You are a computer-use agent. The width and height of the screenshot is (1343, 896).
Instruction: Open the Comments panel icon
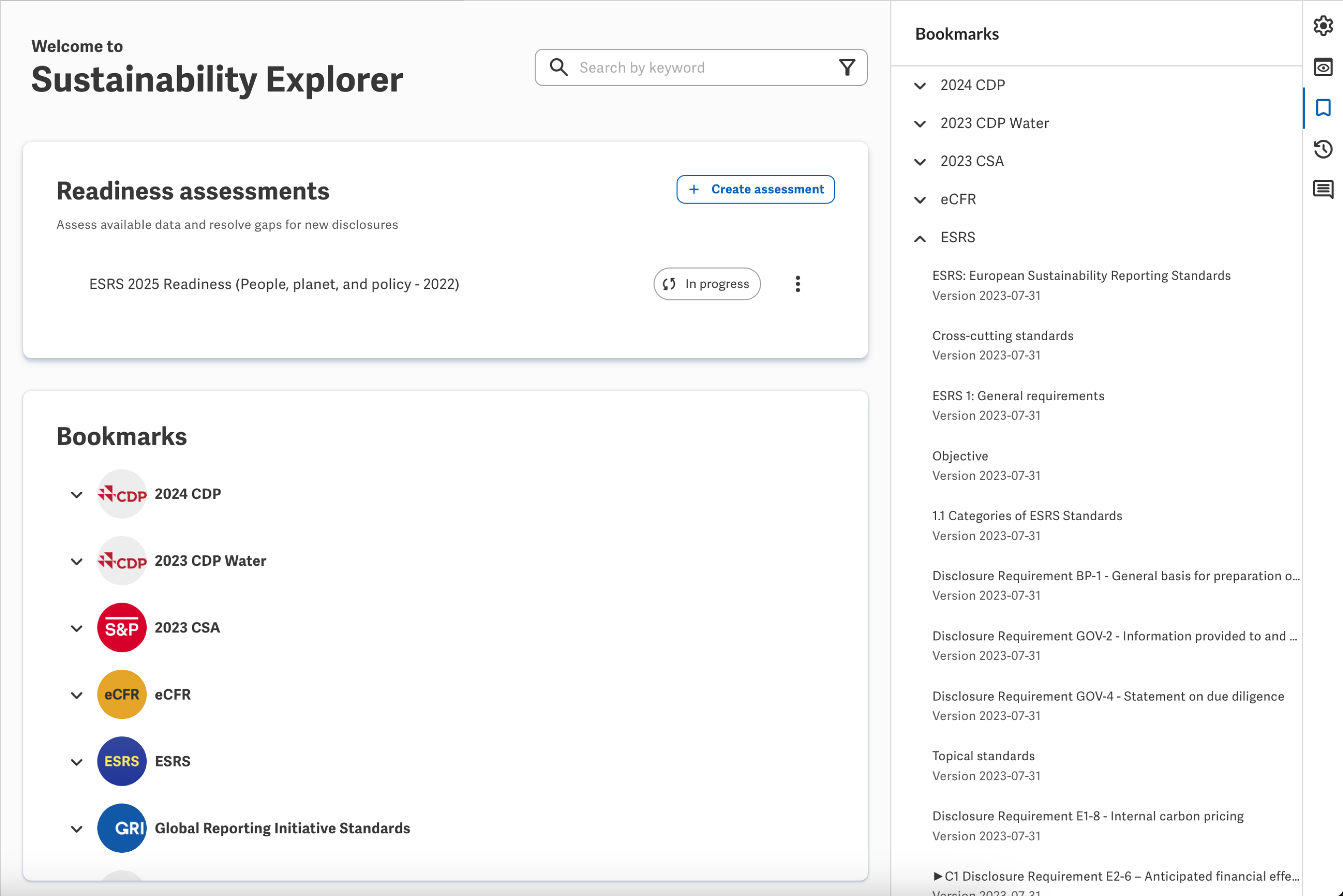coord(1323,190)
